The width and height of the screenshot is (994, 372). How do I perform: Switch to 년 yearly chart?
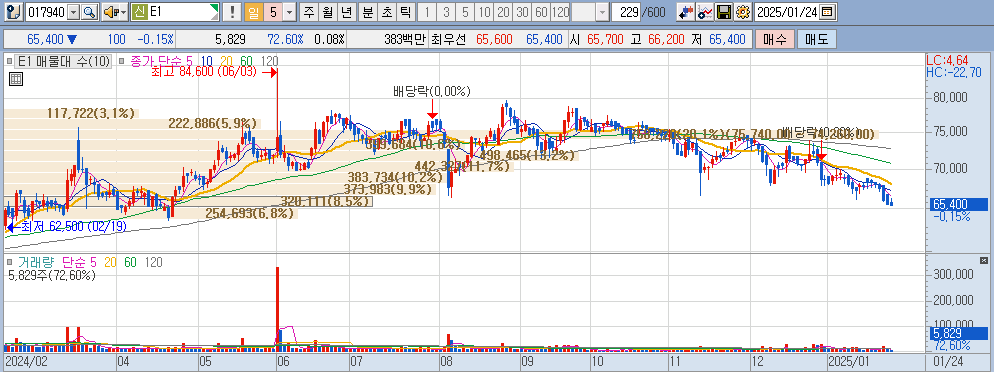pos(346,12)
